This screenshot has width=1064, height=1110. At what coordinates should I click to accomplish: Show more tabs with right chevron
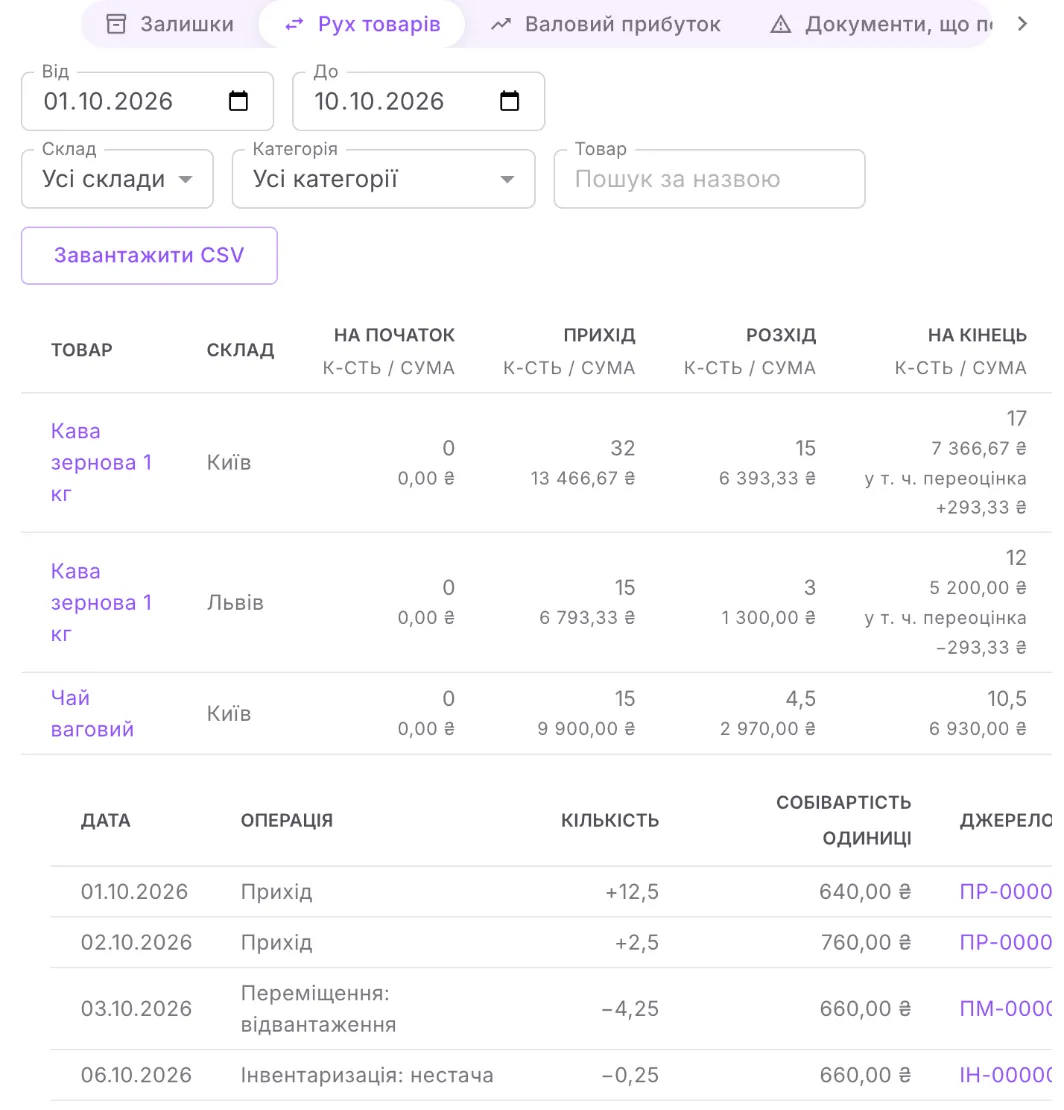[1022, 24]
